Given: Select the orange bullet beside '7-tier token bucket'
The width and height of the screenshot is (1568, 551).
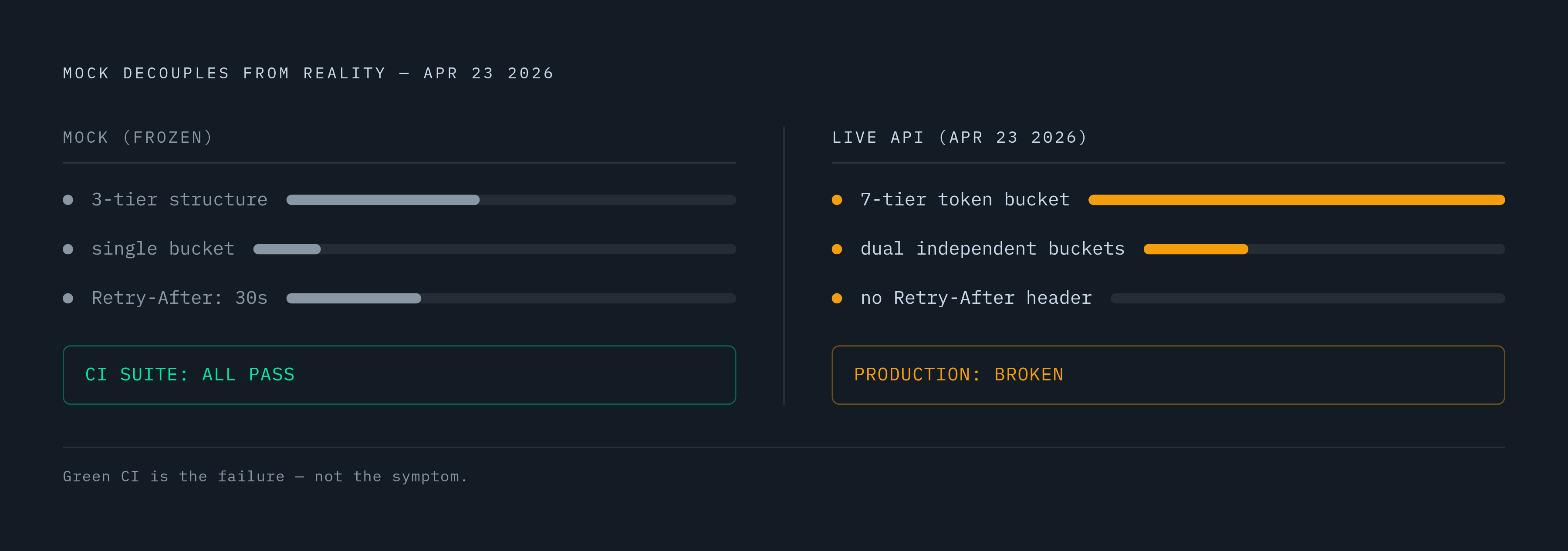Looking at the screenshot, I should point(837,200).
